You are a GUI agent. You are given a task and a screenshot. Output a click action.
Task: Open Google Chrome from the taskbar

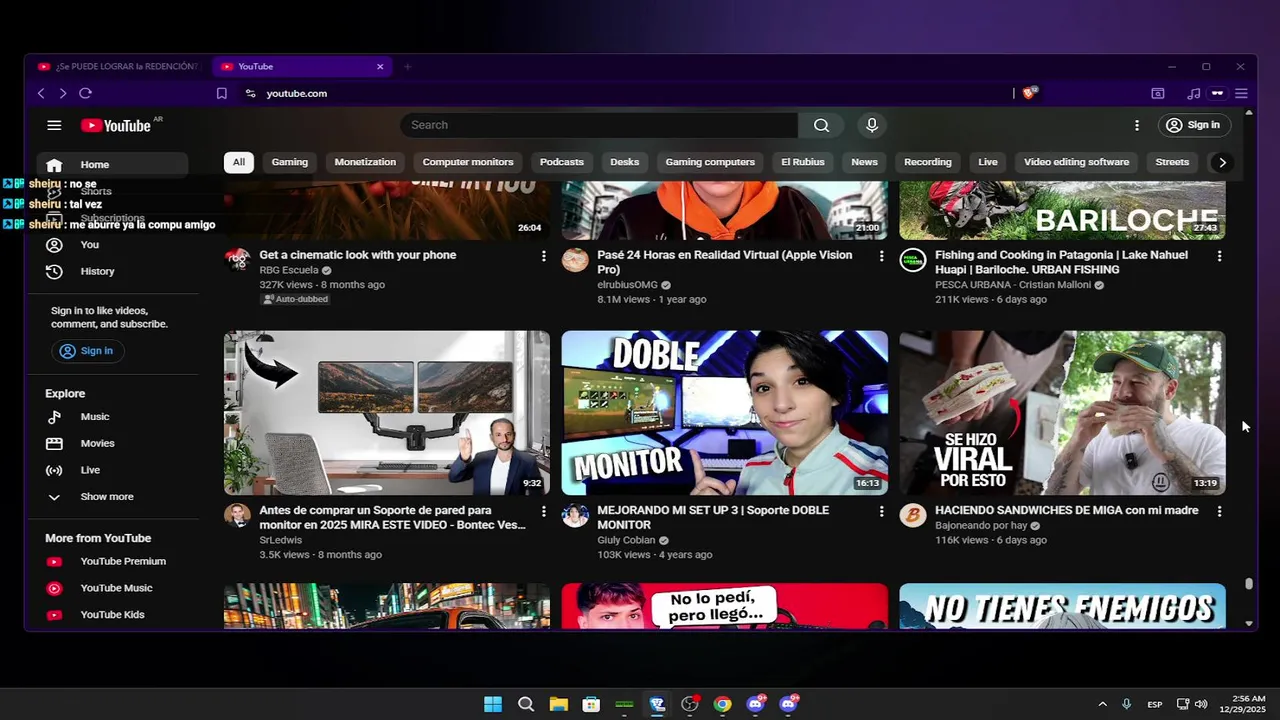pyautogui.click(x=722, y=704)
